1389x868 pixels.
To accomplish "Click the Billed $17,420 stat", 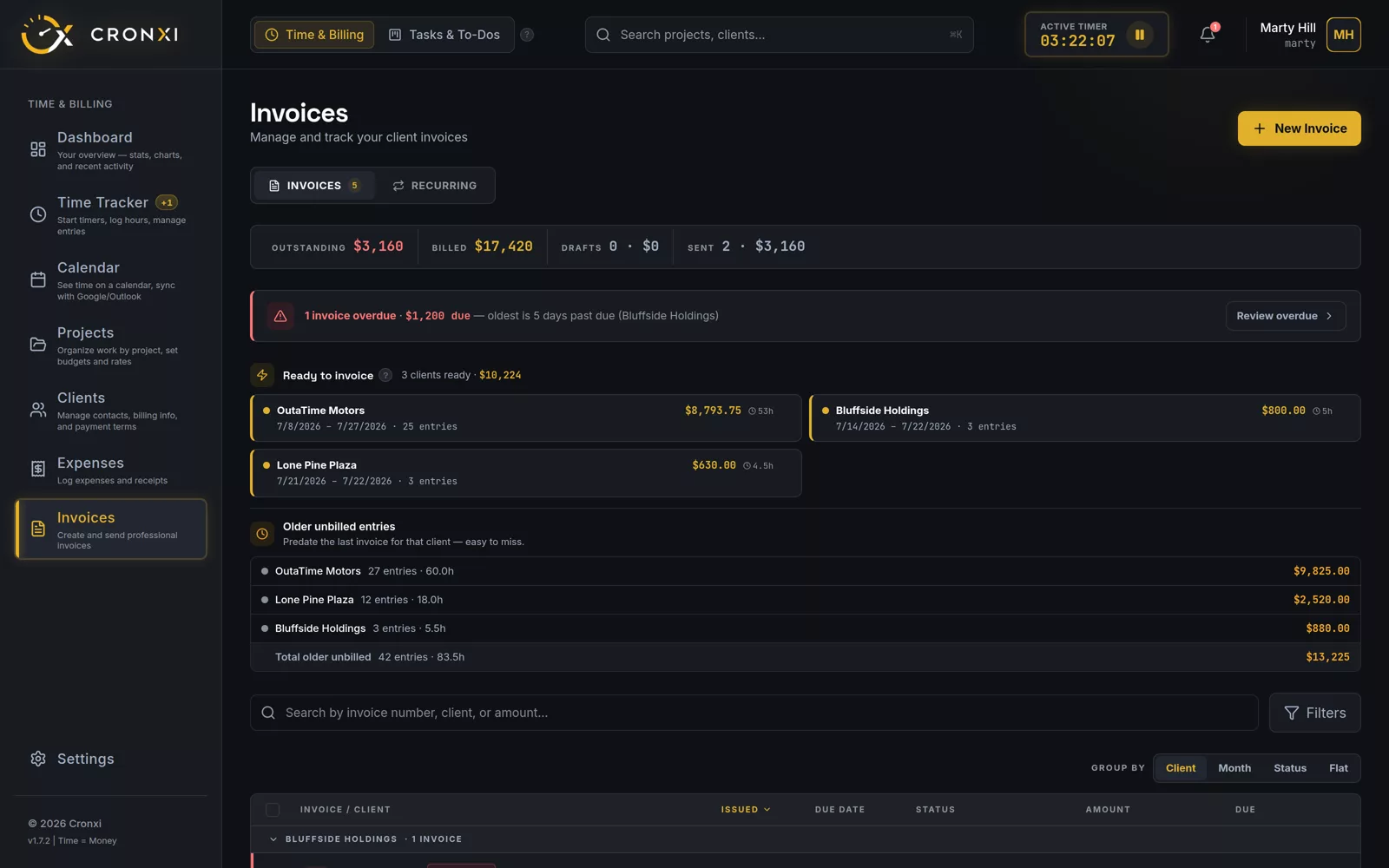I will click(x=482, y=247).
